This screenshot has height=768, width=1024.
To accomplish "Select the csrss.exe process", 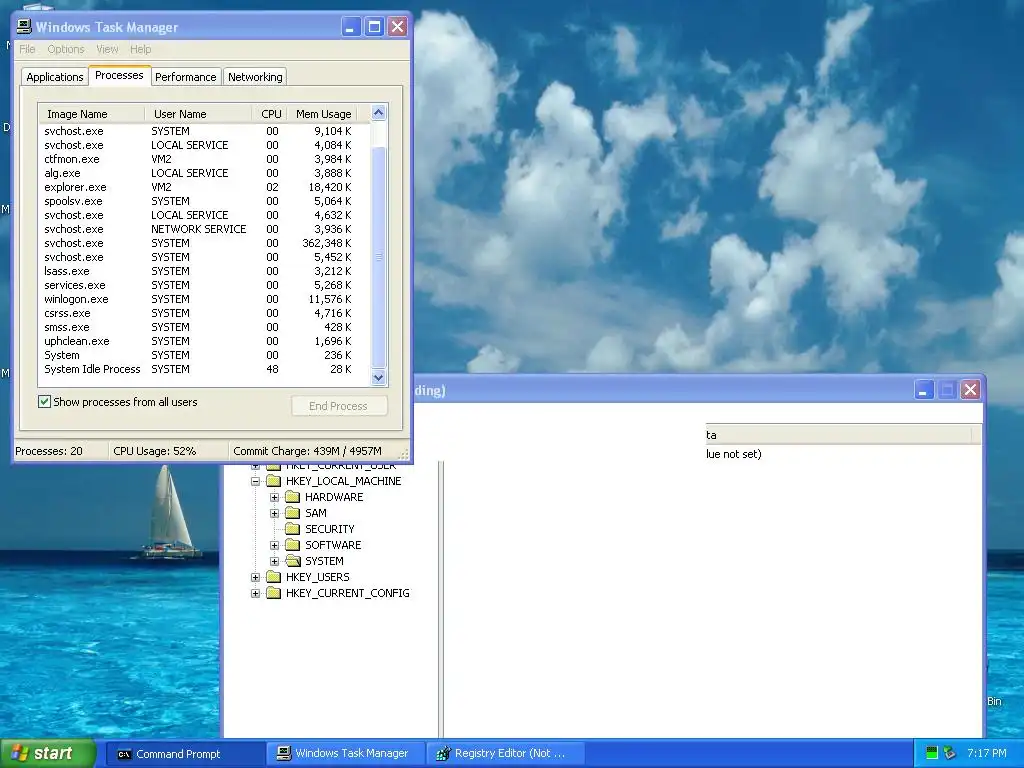I will pyautogui.click(x=204, y=313).
